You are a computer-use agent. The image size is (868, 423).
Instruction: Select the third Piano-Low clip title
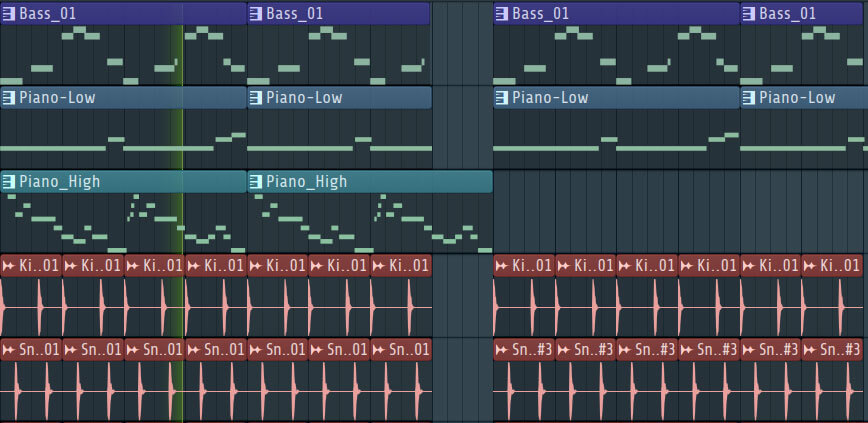click(x=550, y=98)
